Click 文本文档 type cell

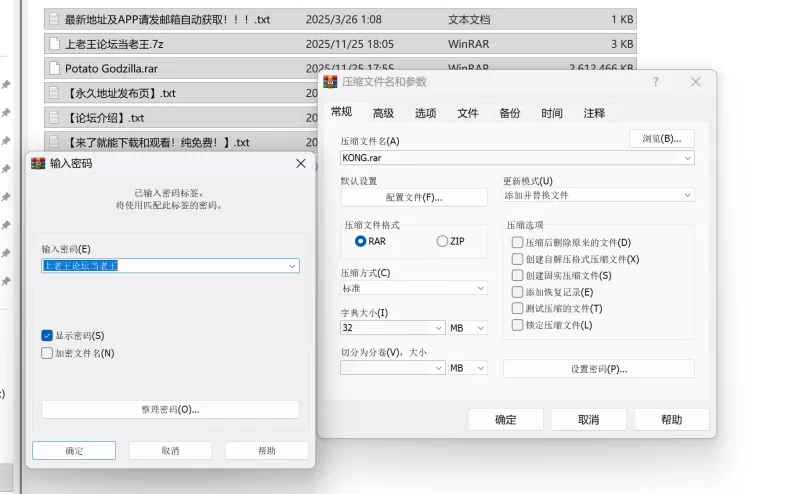pos(469,19)
